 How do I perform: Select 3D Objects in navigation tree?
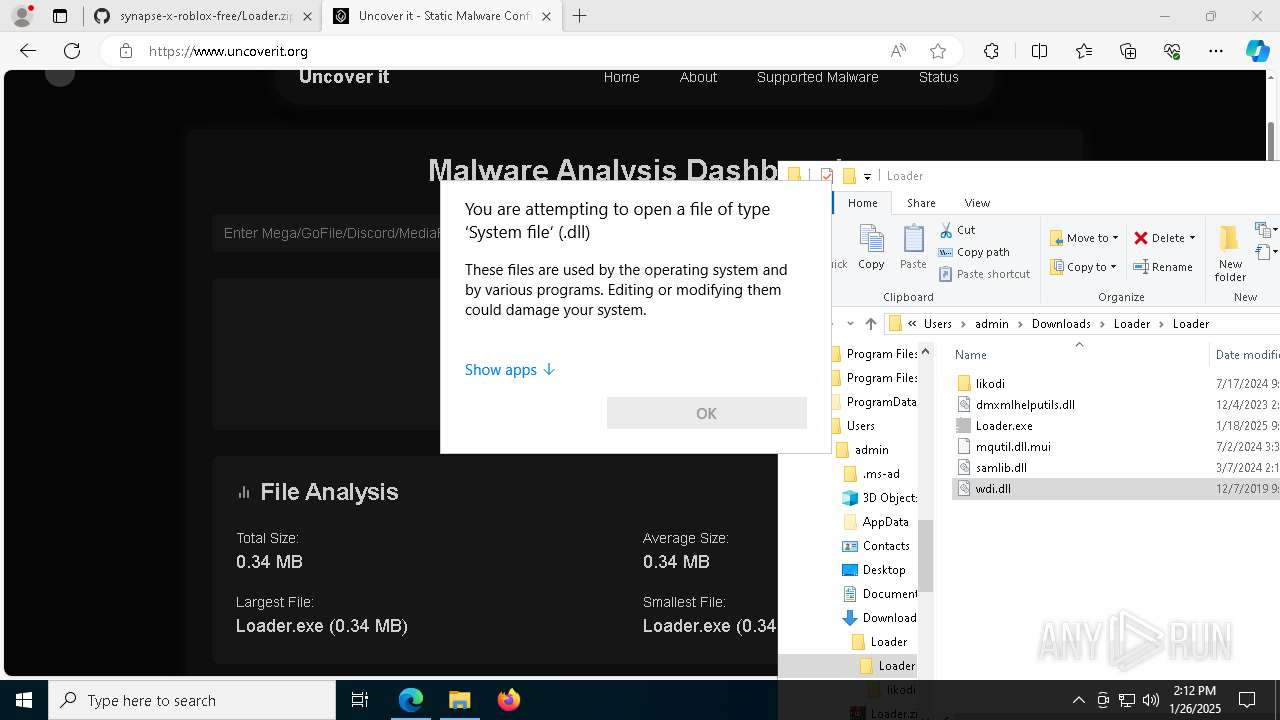coord(889,498)
